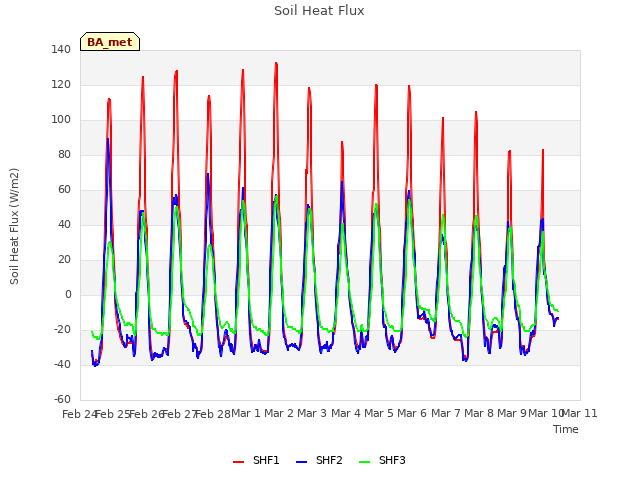Click the 60 y-axis tick label
The image size is (640, 480).
[x=64, y=189]
